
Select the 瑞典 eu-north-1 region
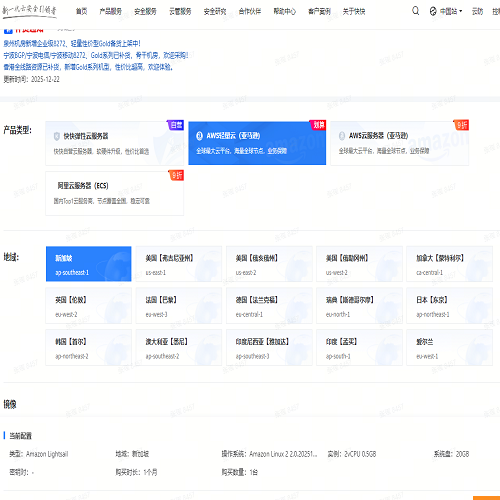click(359, 306)
